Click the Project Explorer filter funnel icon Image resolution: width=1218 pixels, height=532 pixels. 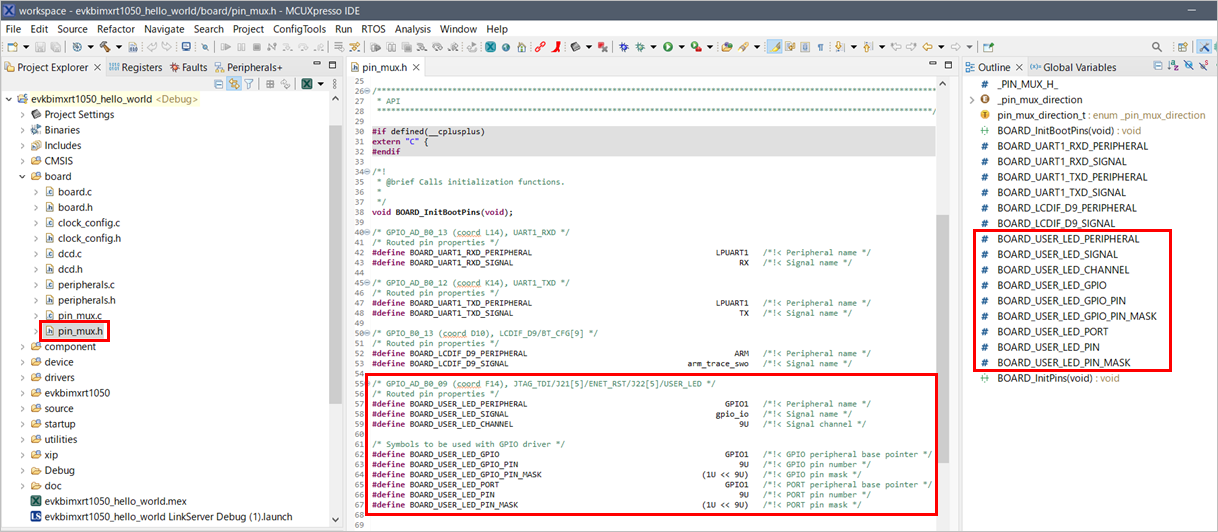pos(248,84)
